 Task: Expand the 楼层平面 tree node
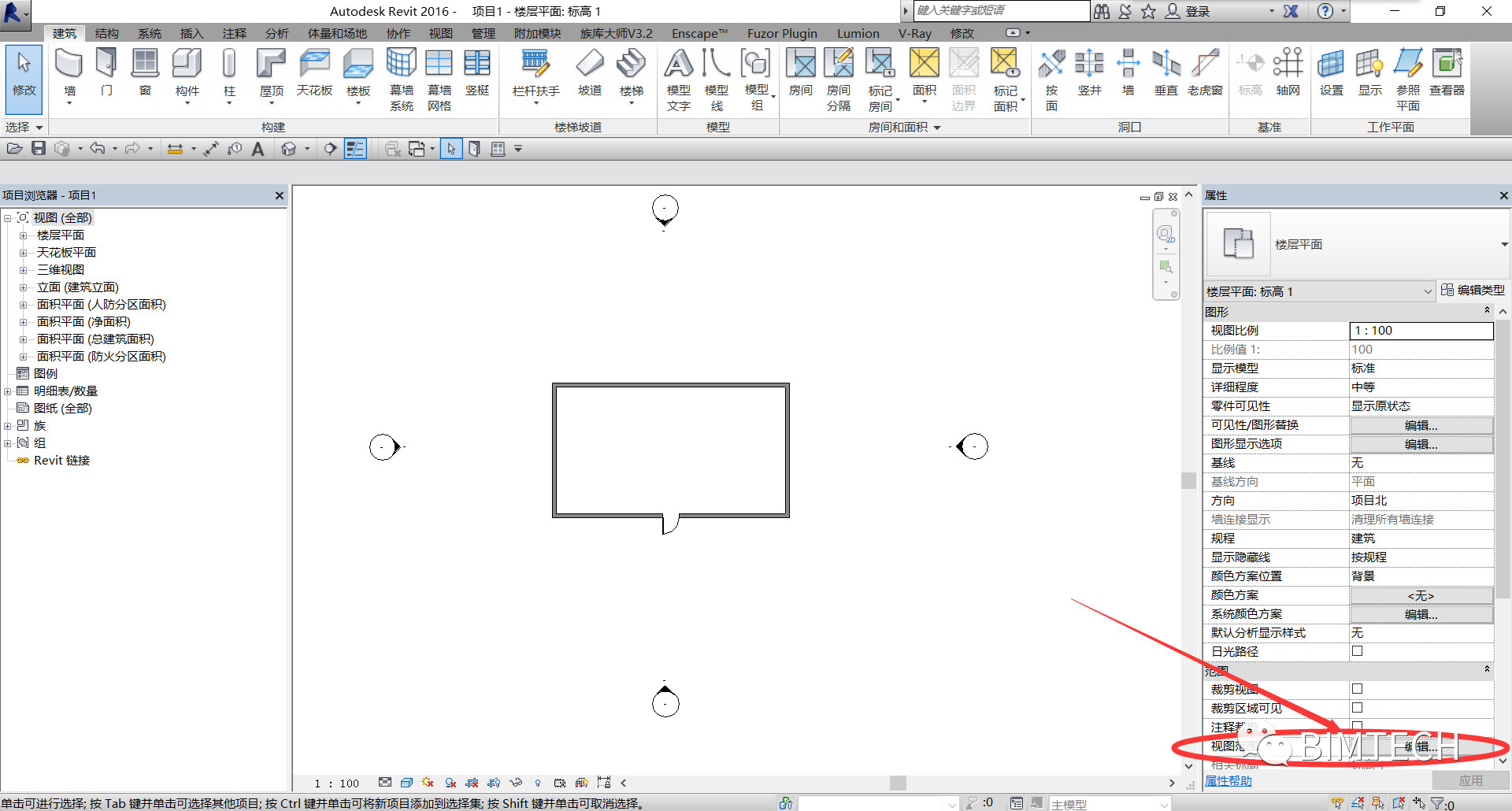tap(23, 235)
